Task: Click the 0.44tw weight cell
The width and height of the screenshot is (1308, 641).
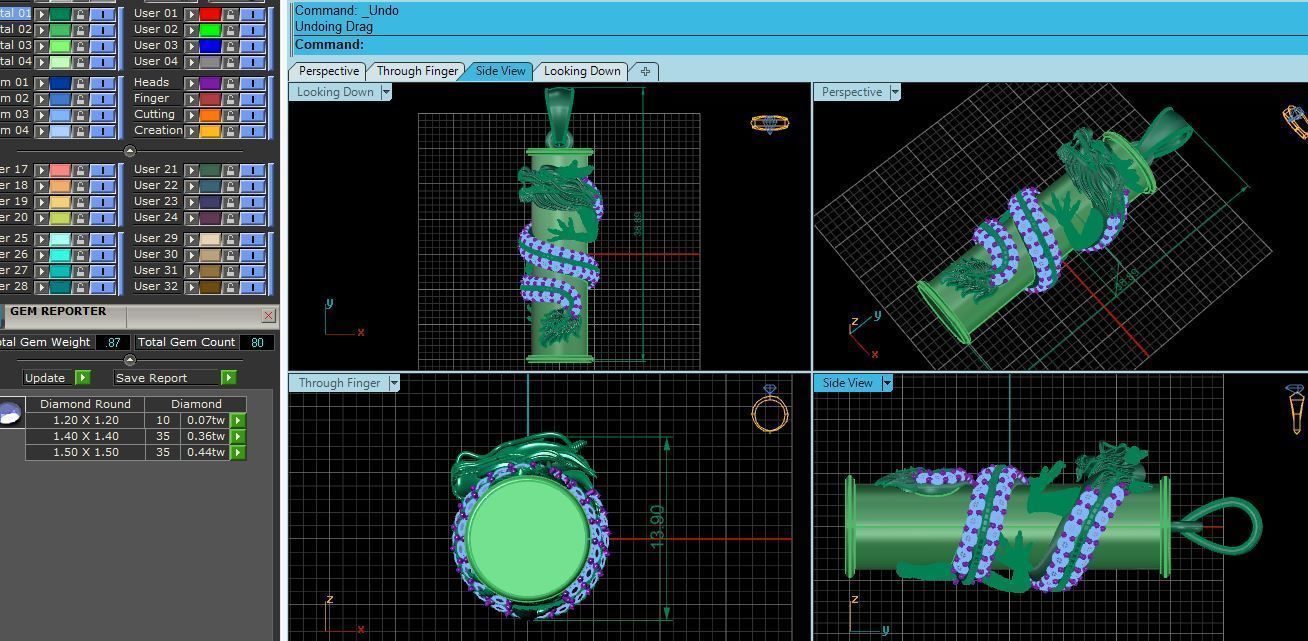Action: coord(206,453)
